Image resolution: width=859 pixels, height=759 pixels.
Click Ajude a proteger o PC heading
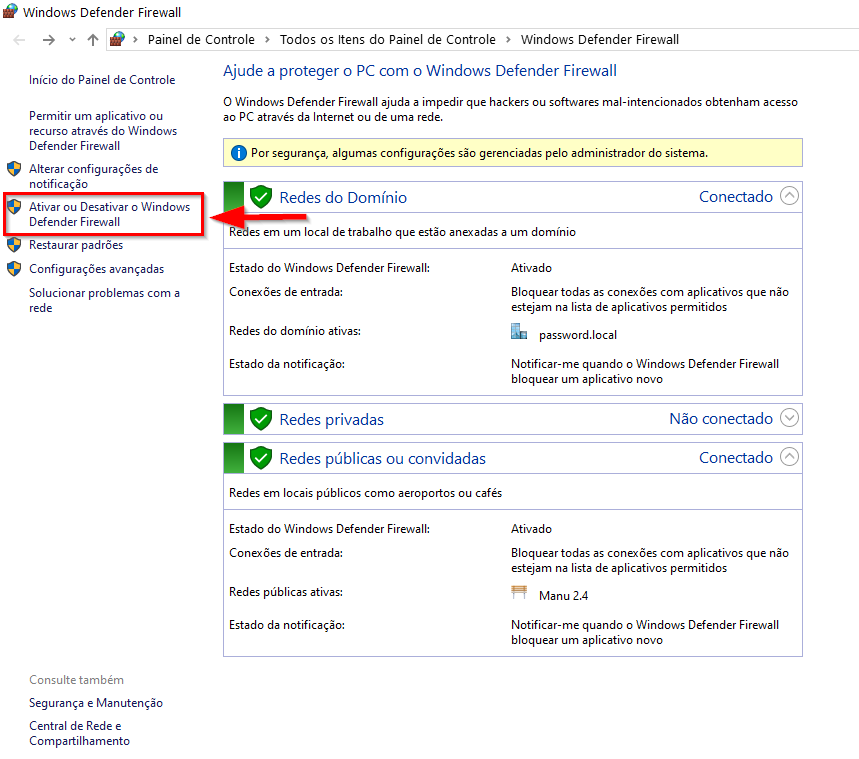[x=420, y=71]
